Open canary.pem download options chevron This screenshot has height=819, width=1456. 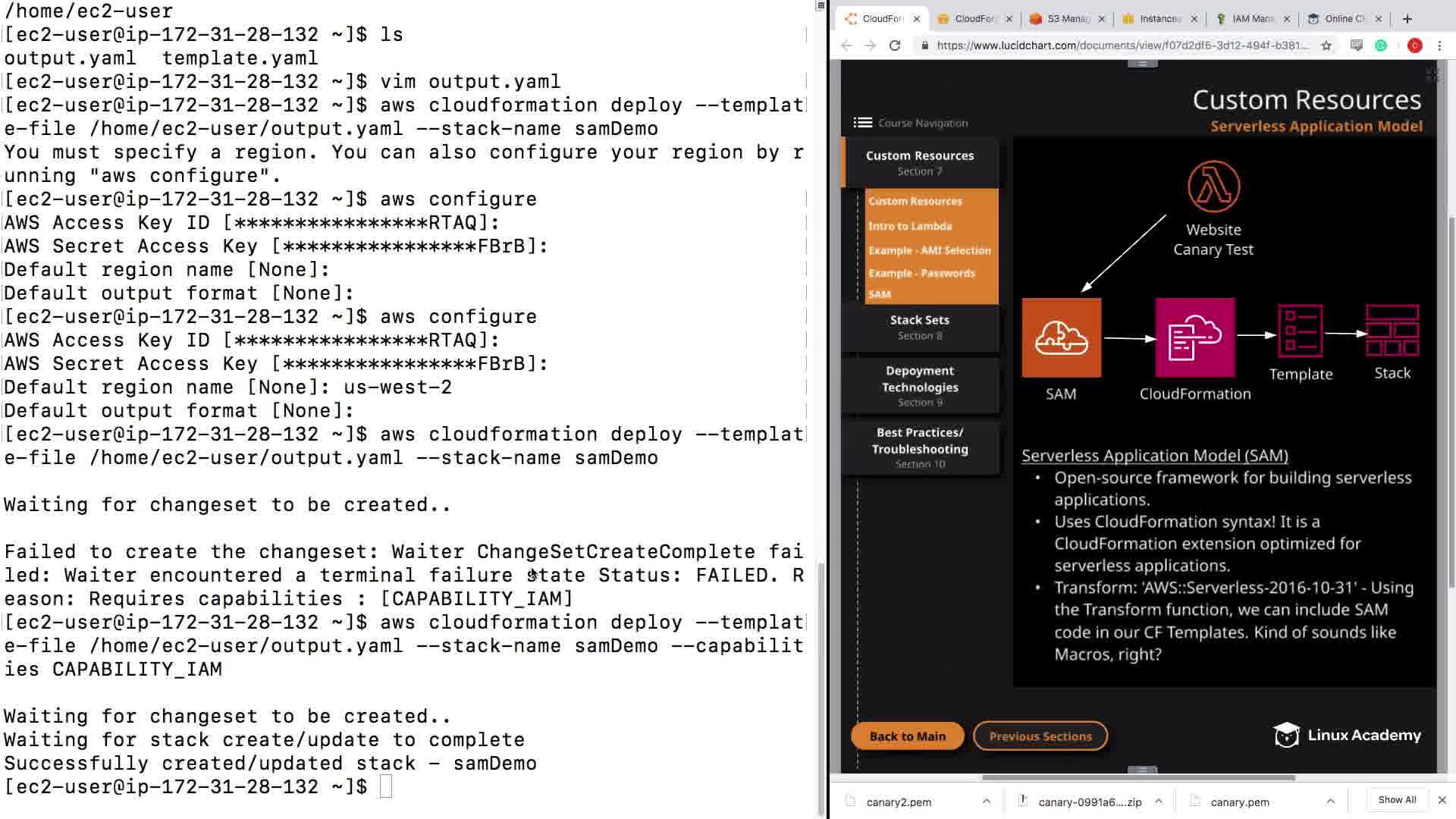(x=1330, y=801)
